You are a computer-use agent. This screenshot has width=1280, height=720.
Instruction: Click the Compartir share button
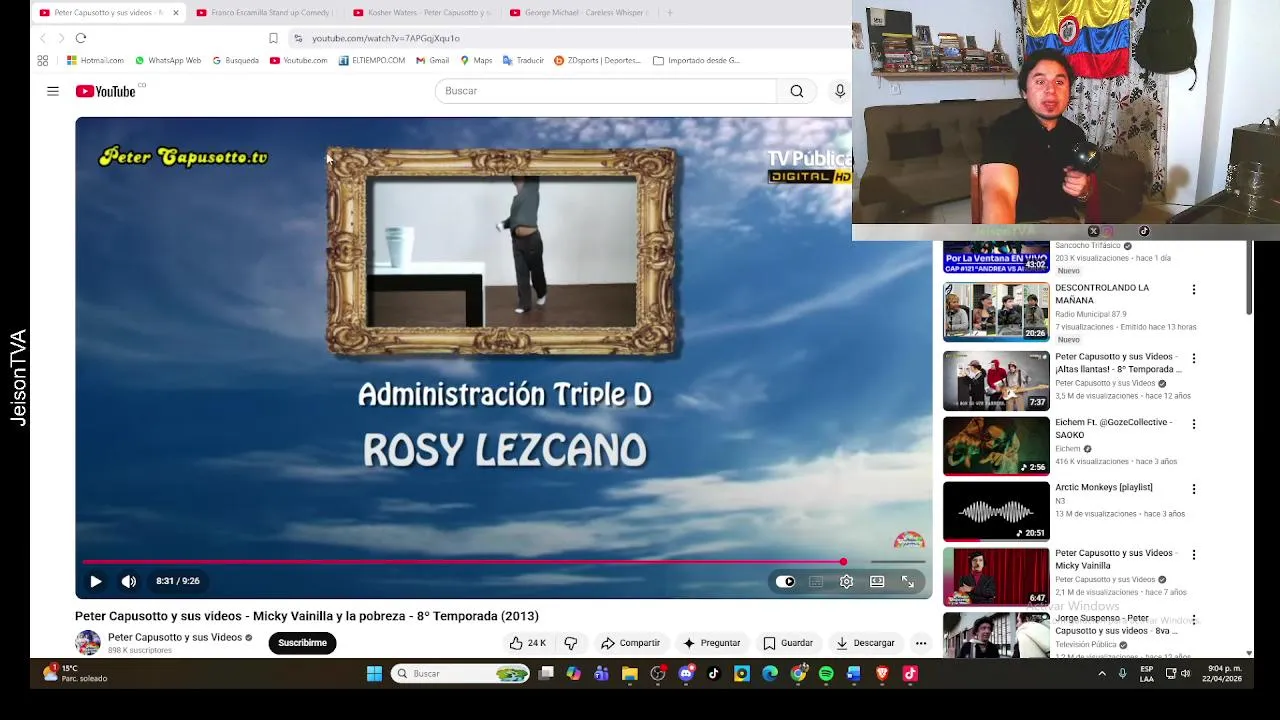(630, 643)
